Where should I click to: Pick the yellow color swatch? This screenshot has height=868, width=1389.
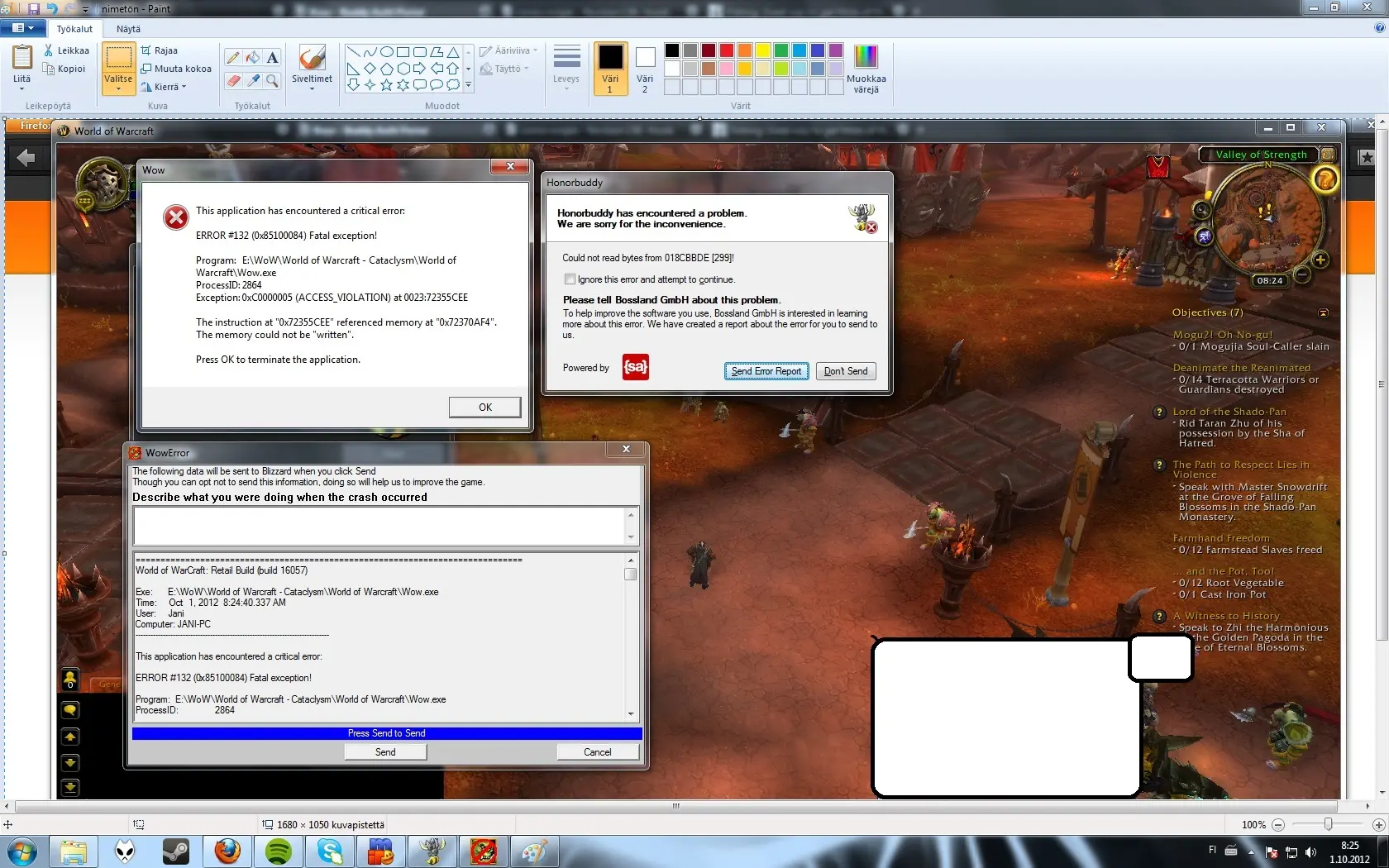click(x=763, y=50)
